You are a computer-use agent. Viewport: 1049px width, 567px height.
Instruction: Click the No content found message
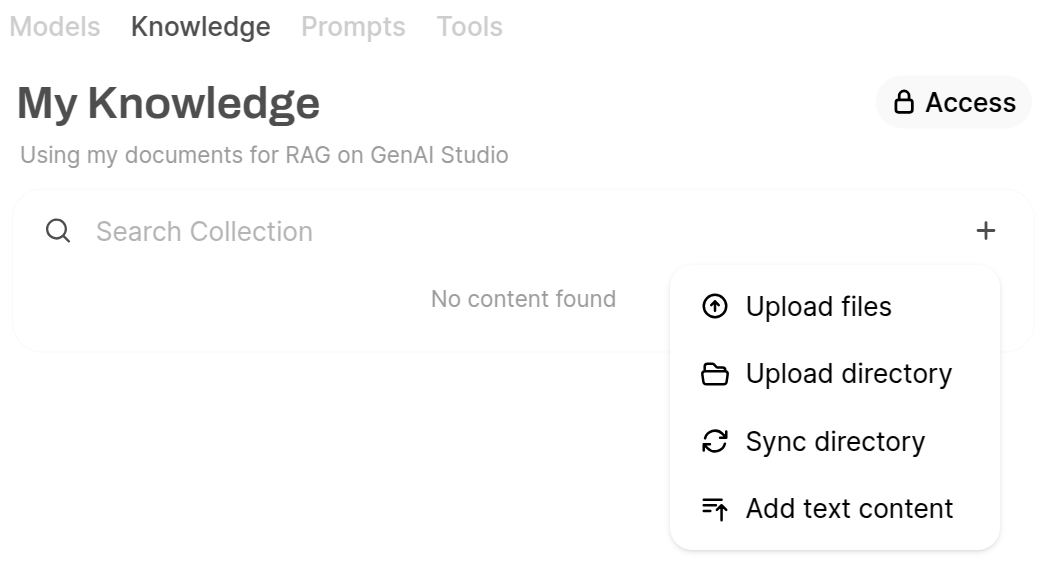[523, 299]
